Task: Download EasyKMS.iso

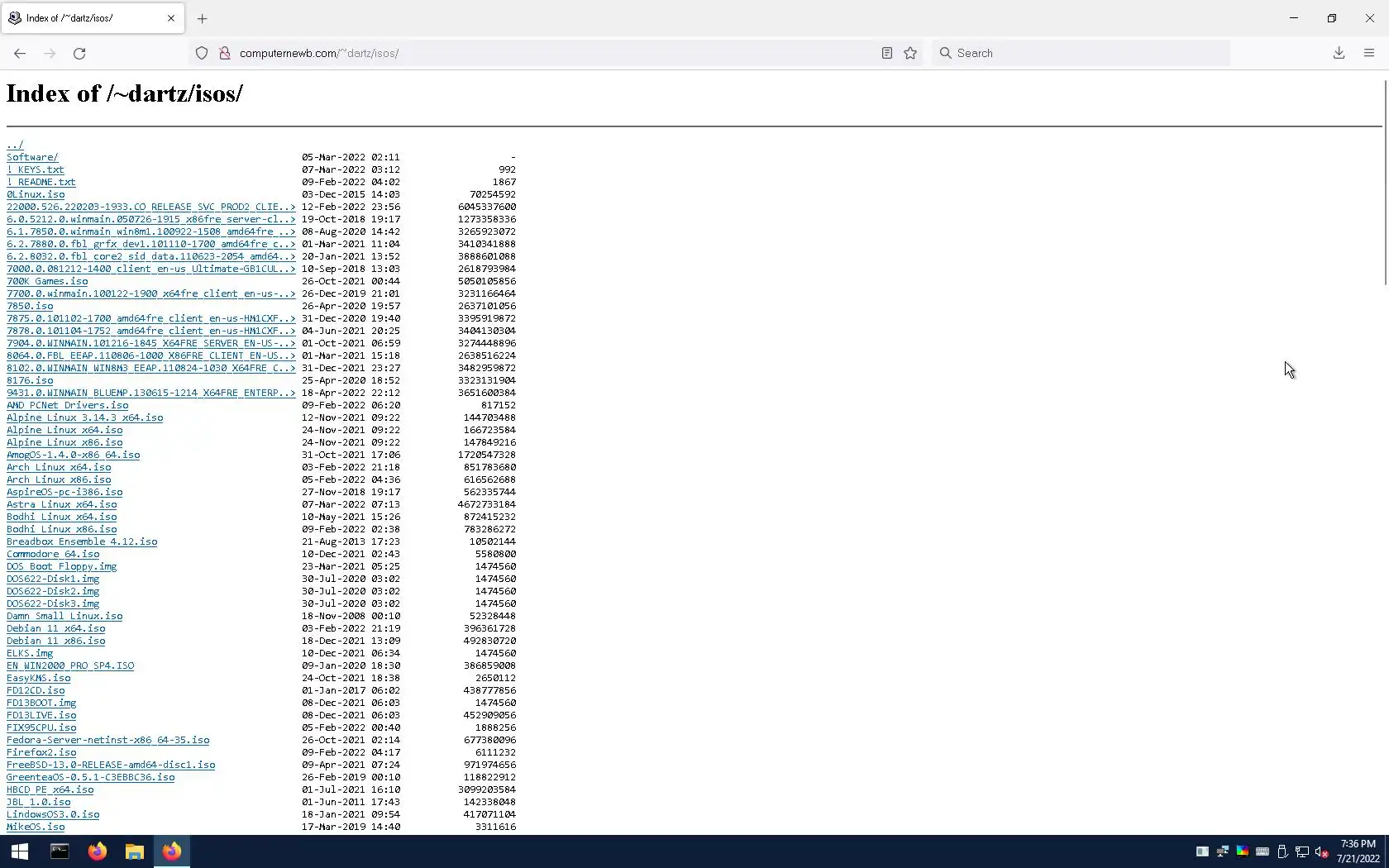Action: coord(39,678)
